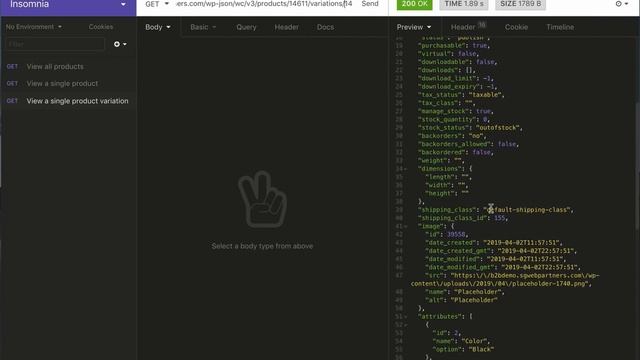Select the View all products request

(x=68, y=67)
